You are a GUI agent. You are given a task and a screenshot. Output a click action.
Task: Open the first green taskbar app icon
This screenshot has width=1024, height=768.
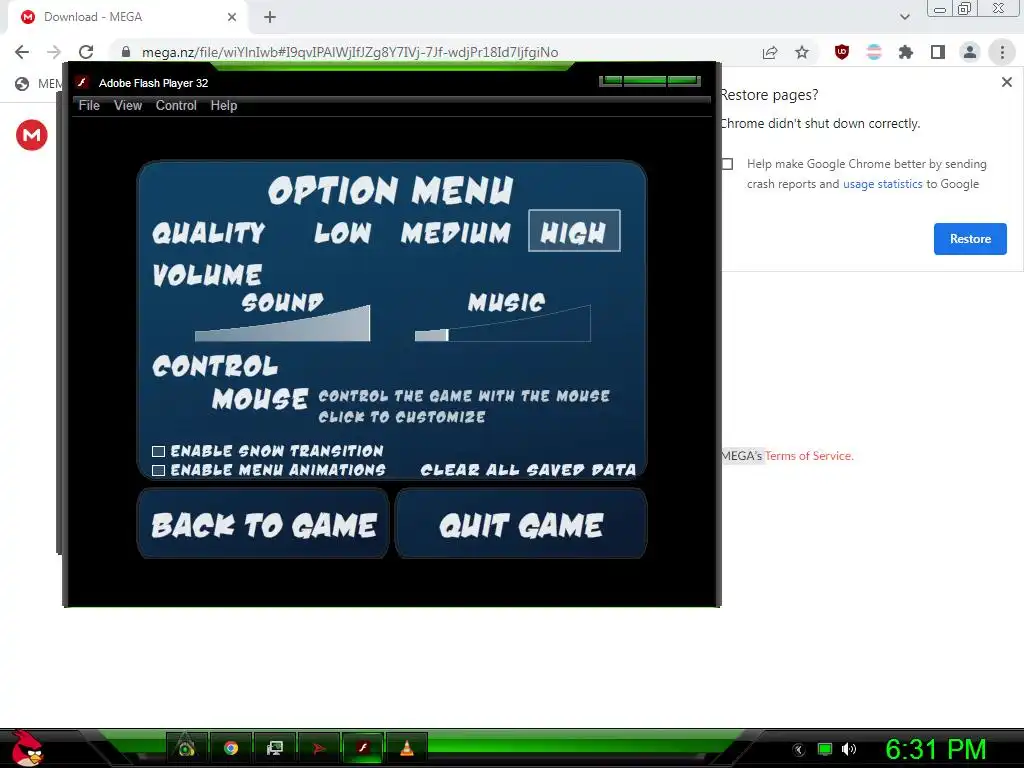click(x=186, y=748)
